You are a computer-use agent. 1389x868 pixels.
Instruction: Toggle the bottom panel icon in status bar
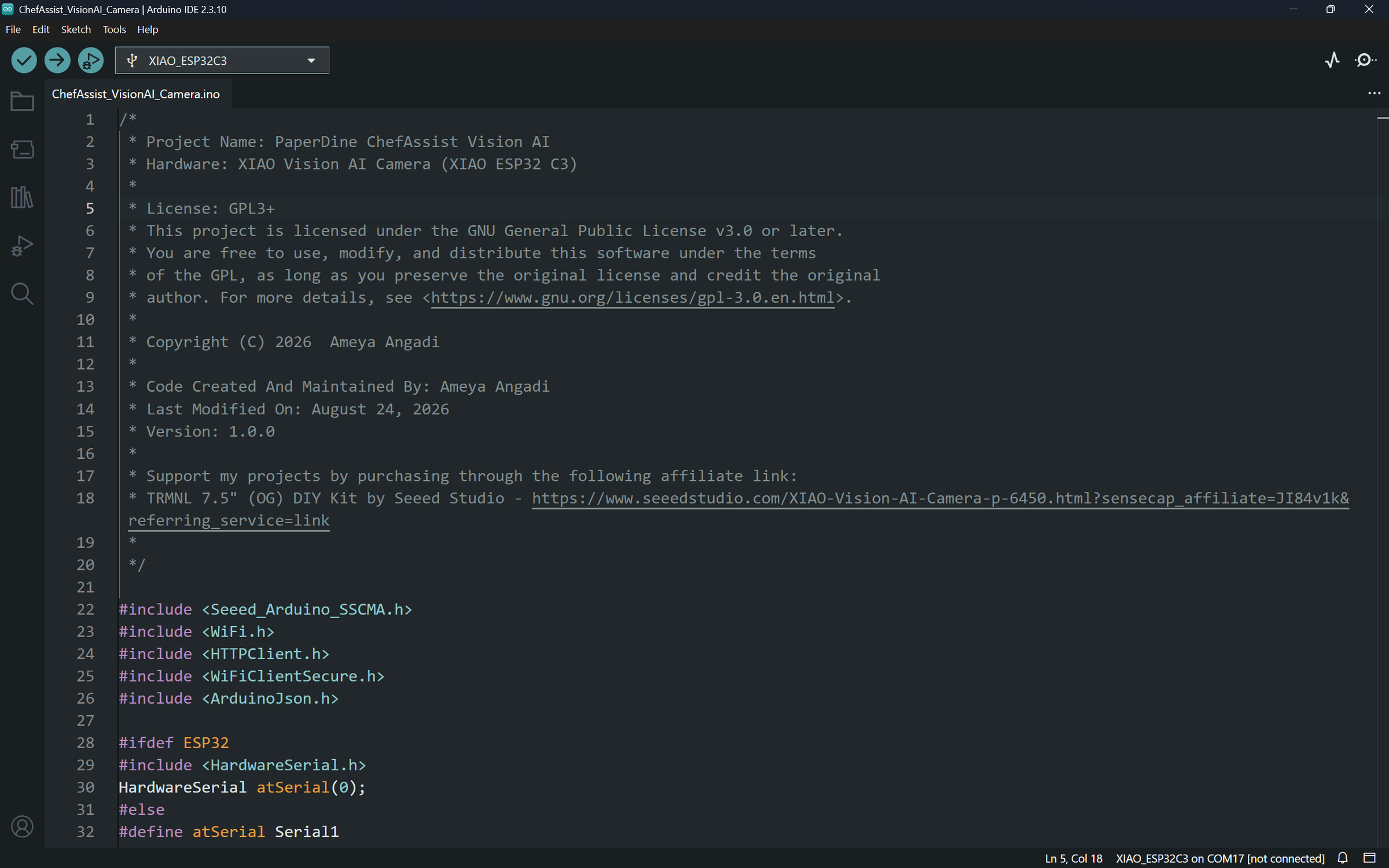[1369, 858]
